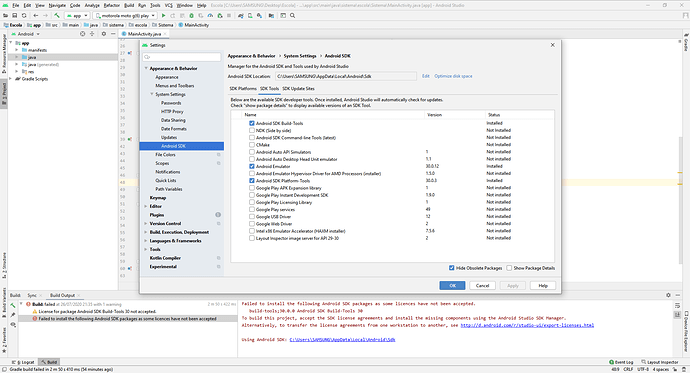Open the app run configuration dropdown
This screenshot has width=690, height=373.
(x=77, y=15)
